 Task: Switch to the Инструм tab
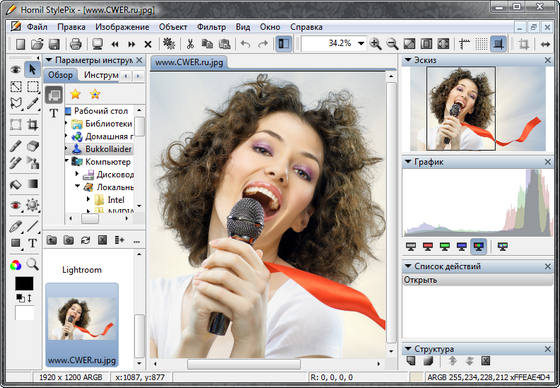pos(101,75)
